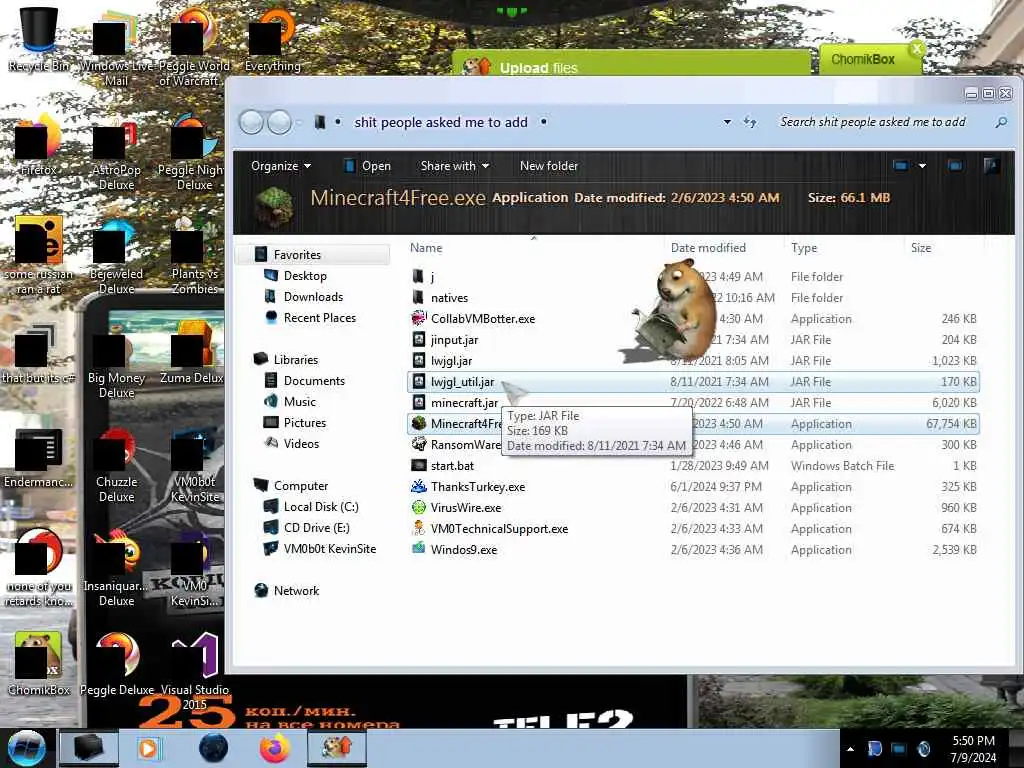Click the change view icon in toolbar
Image resolution: width=1024 pixels, height=768 pixels.
(901, 166)
